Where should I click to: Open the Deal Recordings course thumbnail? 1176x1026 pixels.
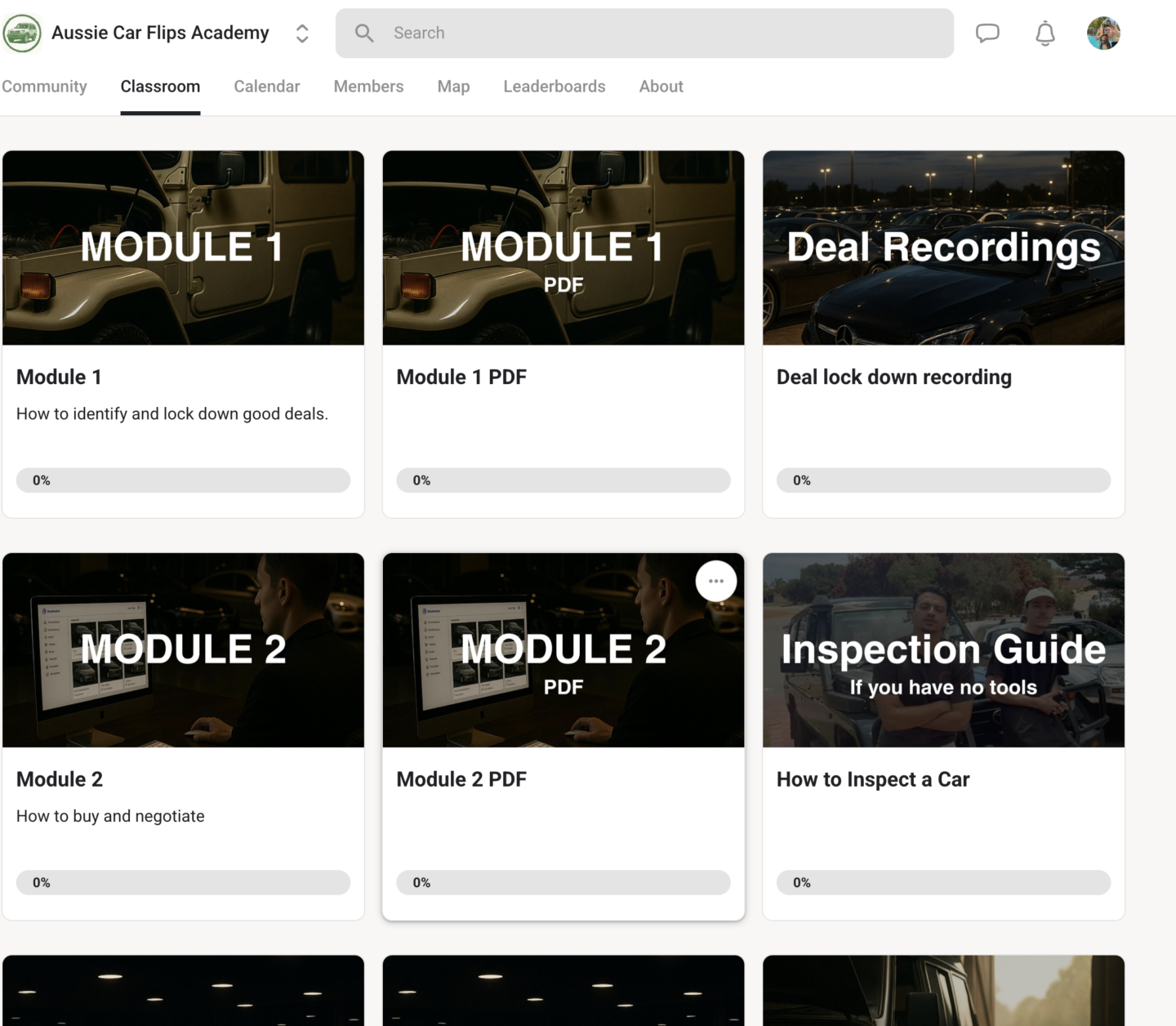[943, 248]
